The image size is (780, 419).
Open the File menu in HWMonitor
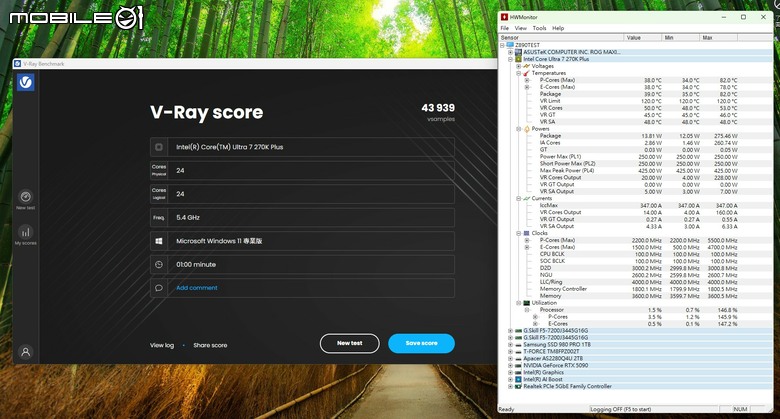504,28
